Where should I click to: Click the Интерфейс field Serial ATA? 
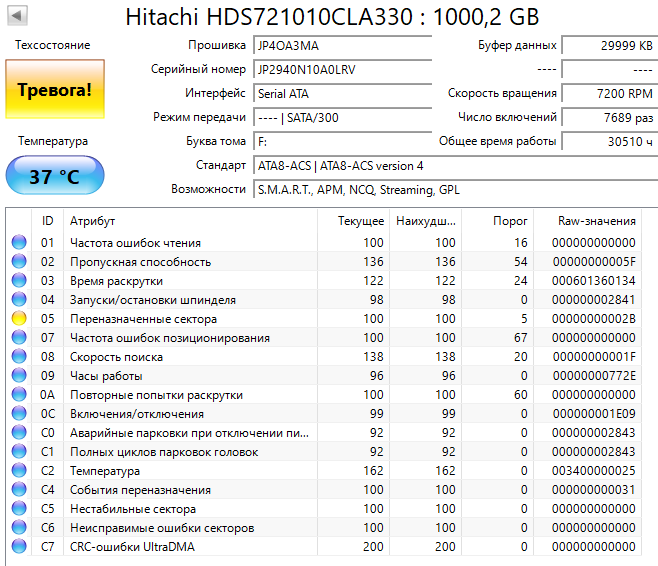(x=342, y=93)
